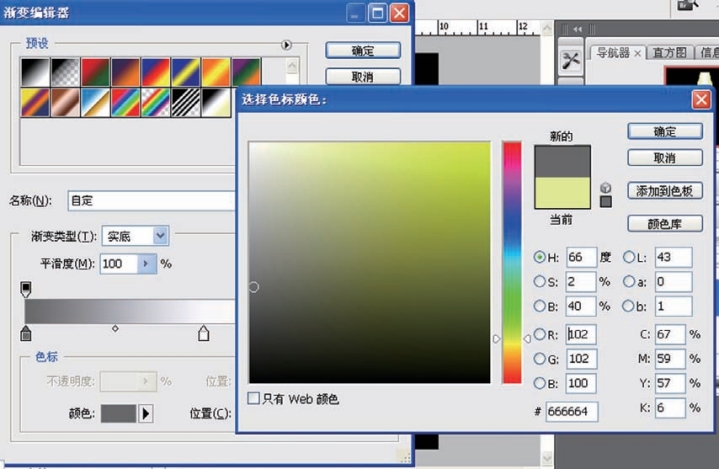Select the foreground-to-transparent checkered preset
This screenshot has height=469, width=719.
pyautogui.click(x=66, y=72)
